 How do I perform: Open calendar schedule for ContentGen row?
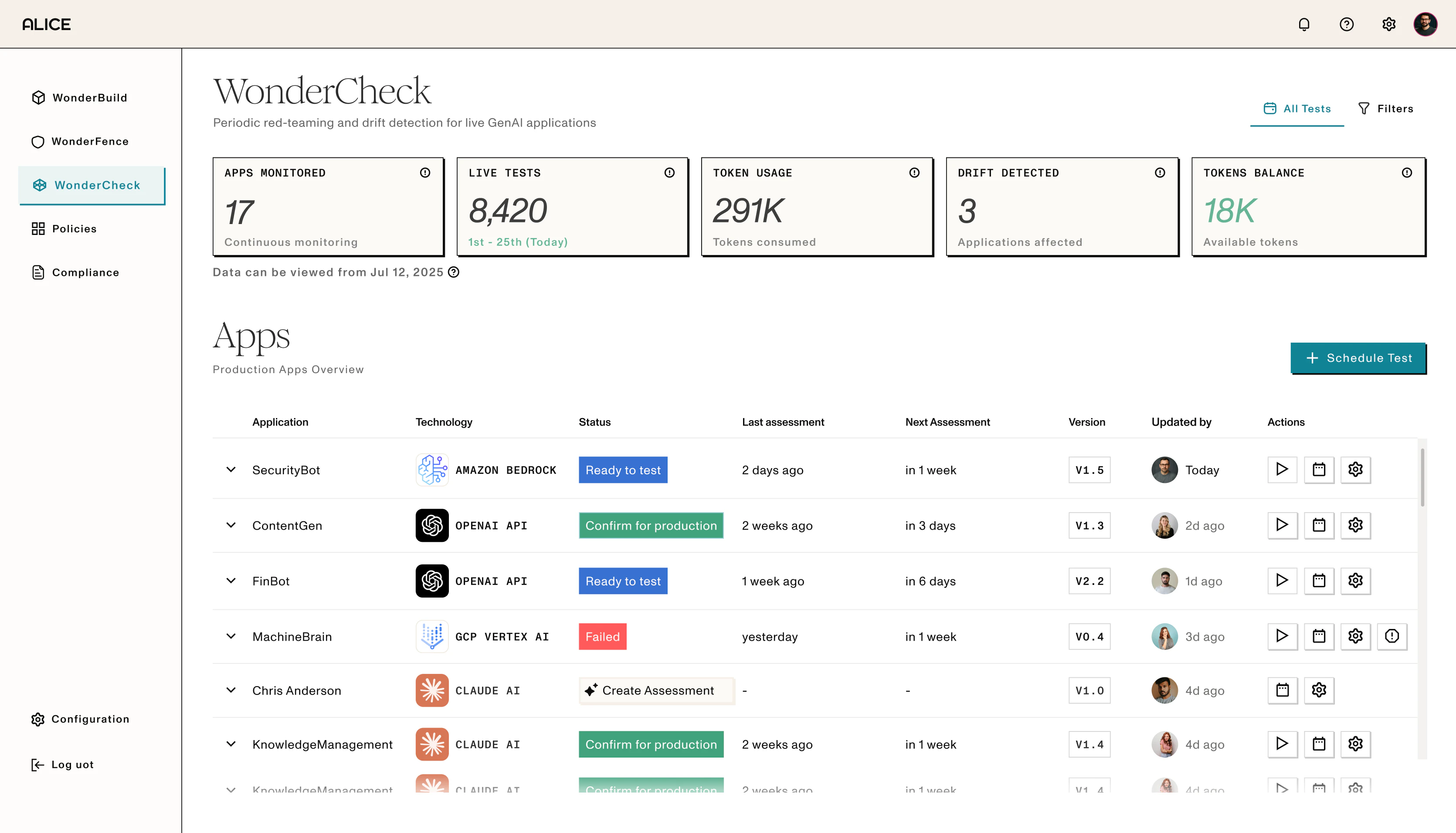coord(1319,525)
